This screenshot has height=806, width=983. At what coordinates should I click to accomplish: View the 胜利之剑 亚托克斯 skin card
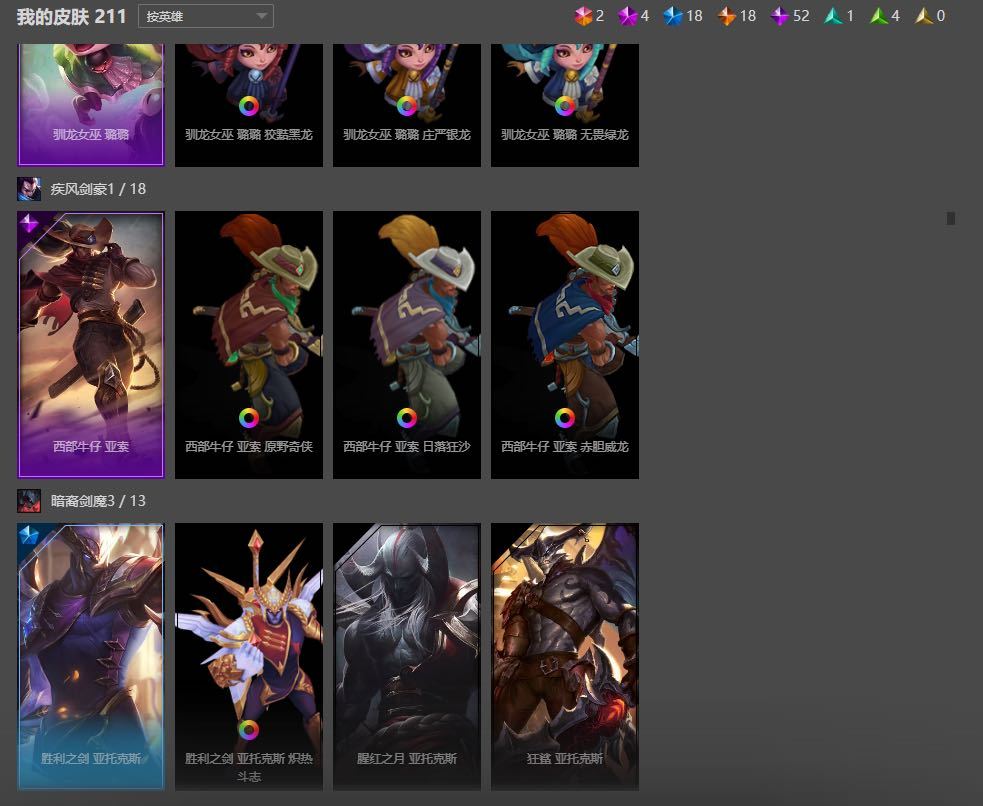pyautogui.click(x=91, y=657)
